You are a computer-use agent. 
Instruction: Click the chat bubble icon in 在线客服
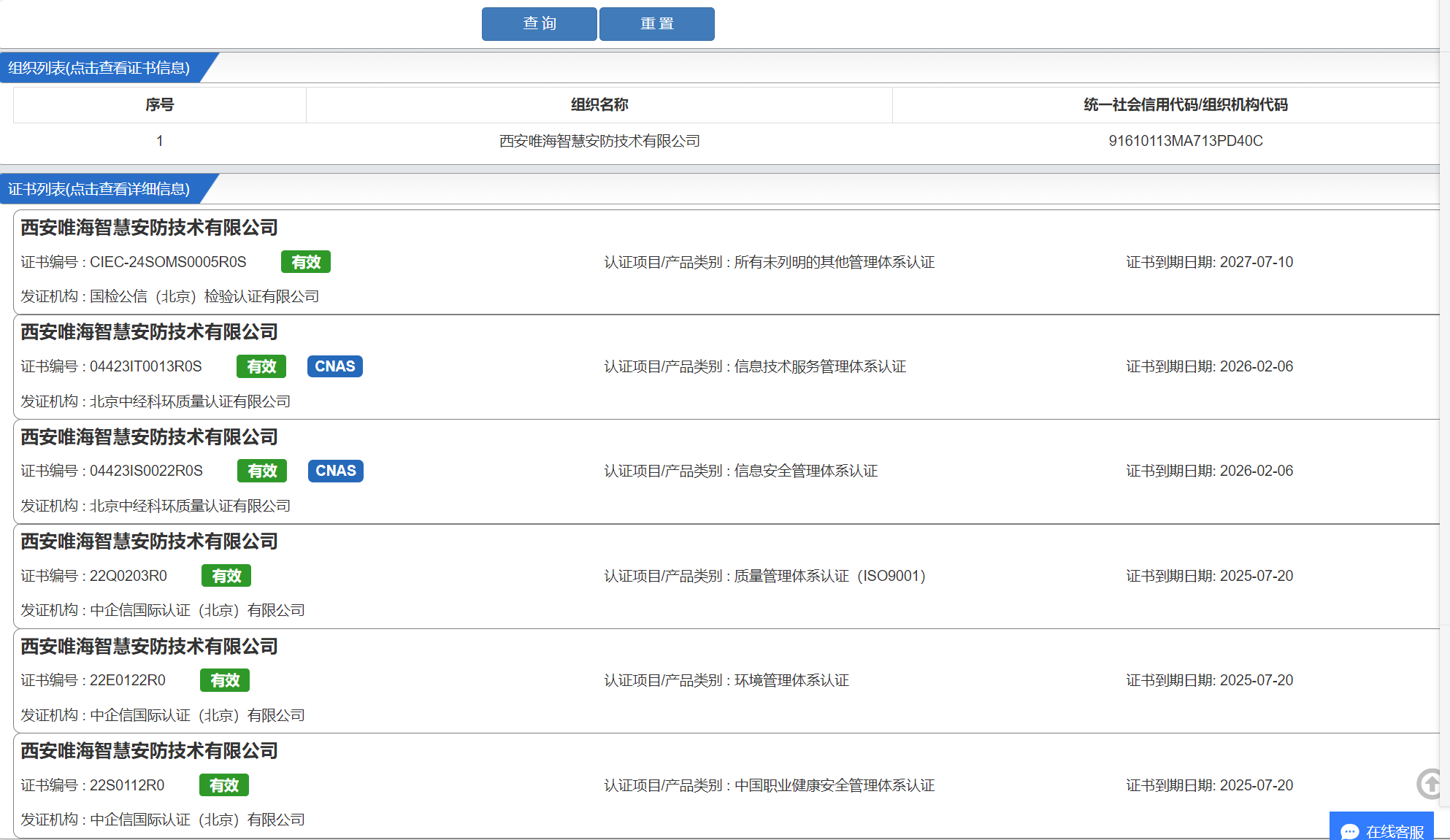pyautogui.click(x=1350, y=831)
